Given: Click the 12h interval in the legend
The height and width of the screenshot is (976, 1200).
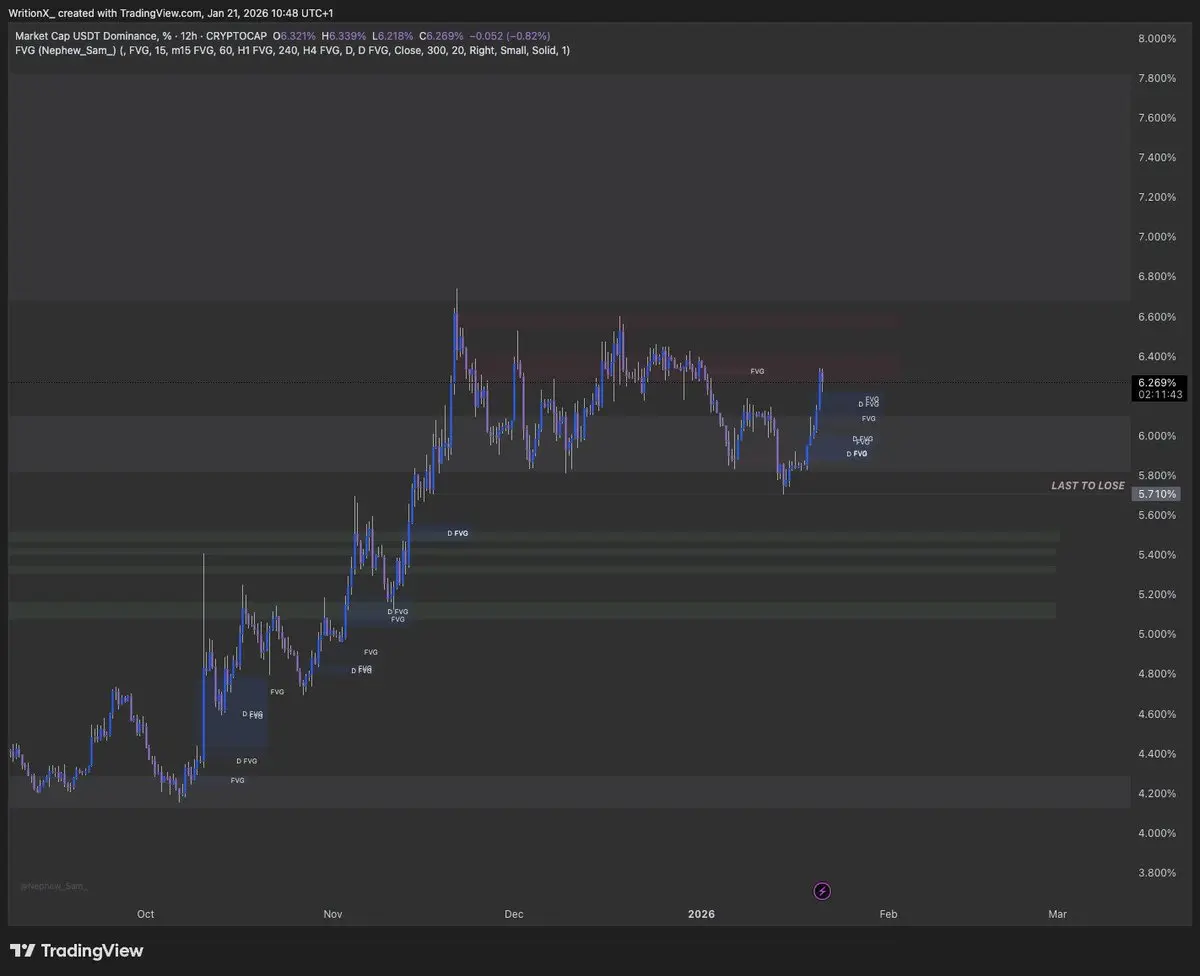Looking at the screenshot, I should [189, 35].
